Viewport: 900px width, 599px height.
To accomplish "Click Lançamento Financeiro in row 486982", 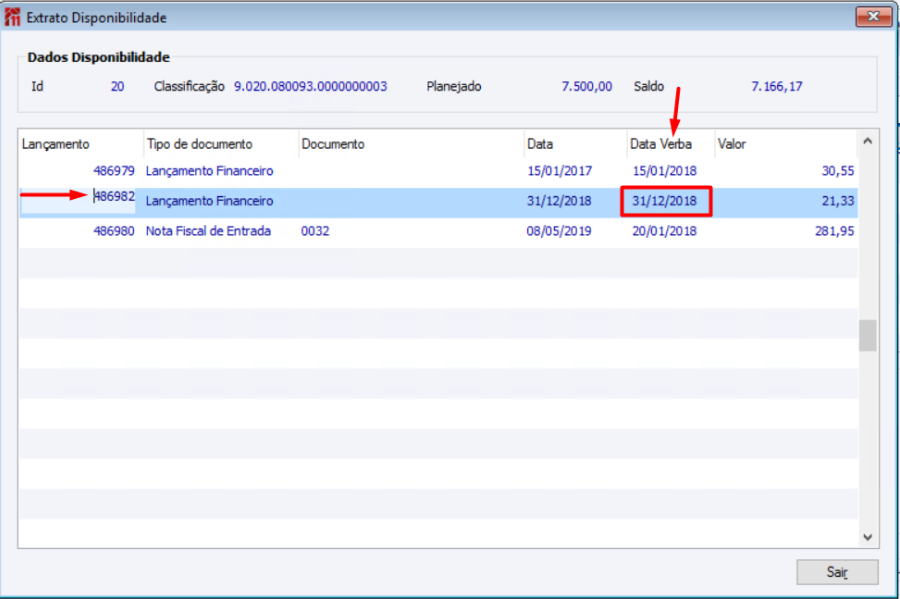I will point(210,201).
